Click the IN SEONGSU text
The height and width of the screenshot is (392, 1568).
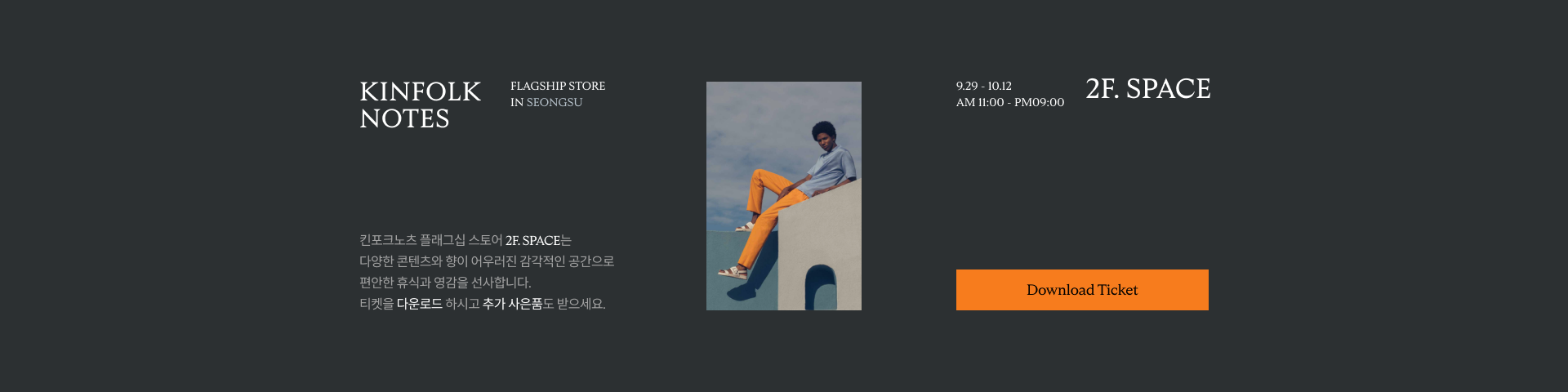pyautogui.click(x=546, y=102)
